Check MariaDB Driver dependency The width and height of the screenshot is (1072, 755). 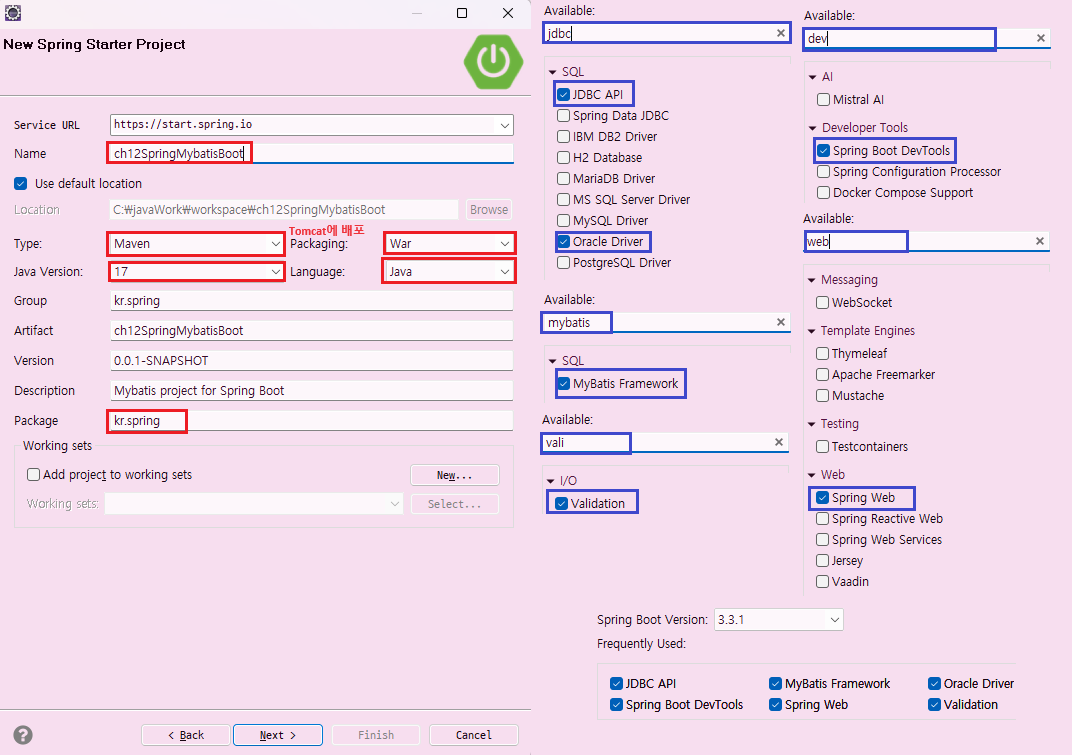pos(563,178)
